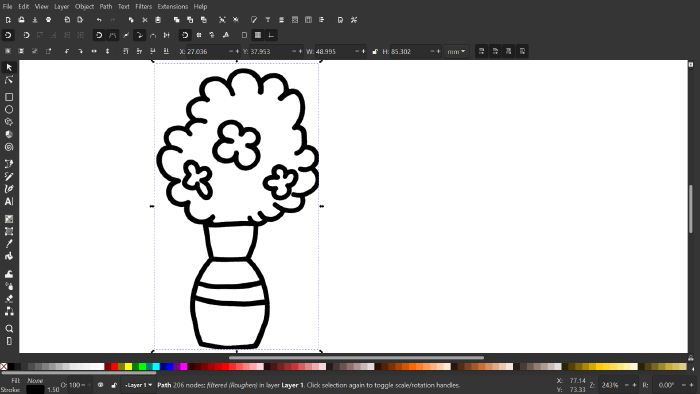Toggle snap to guides
Viewport: 700px width, 394px height.
coord(271,35)
